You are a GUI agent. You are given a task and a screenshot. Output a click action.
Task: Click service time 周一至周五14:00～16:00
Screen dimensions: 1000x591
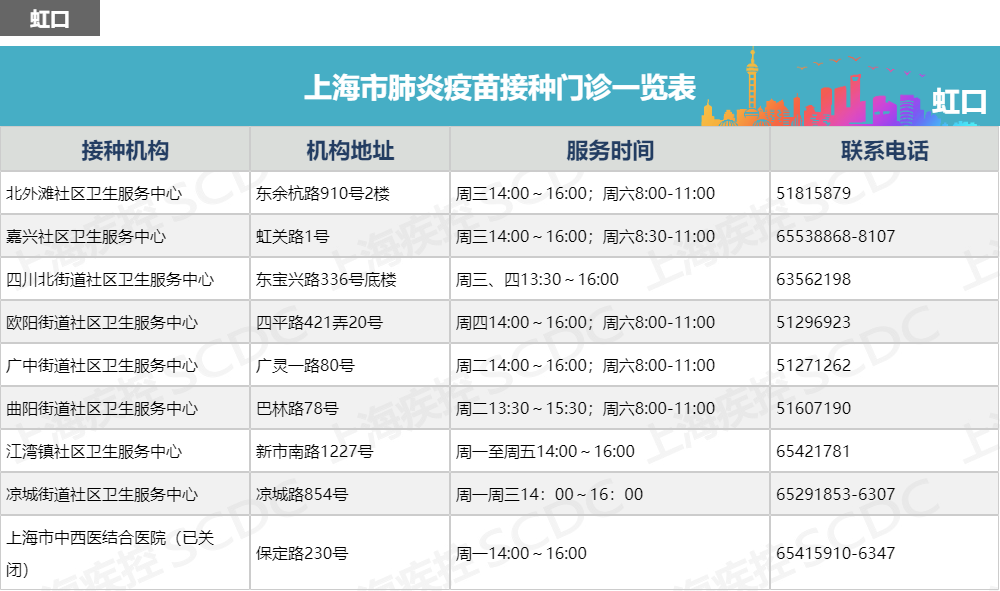[x=545, y=451]
